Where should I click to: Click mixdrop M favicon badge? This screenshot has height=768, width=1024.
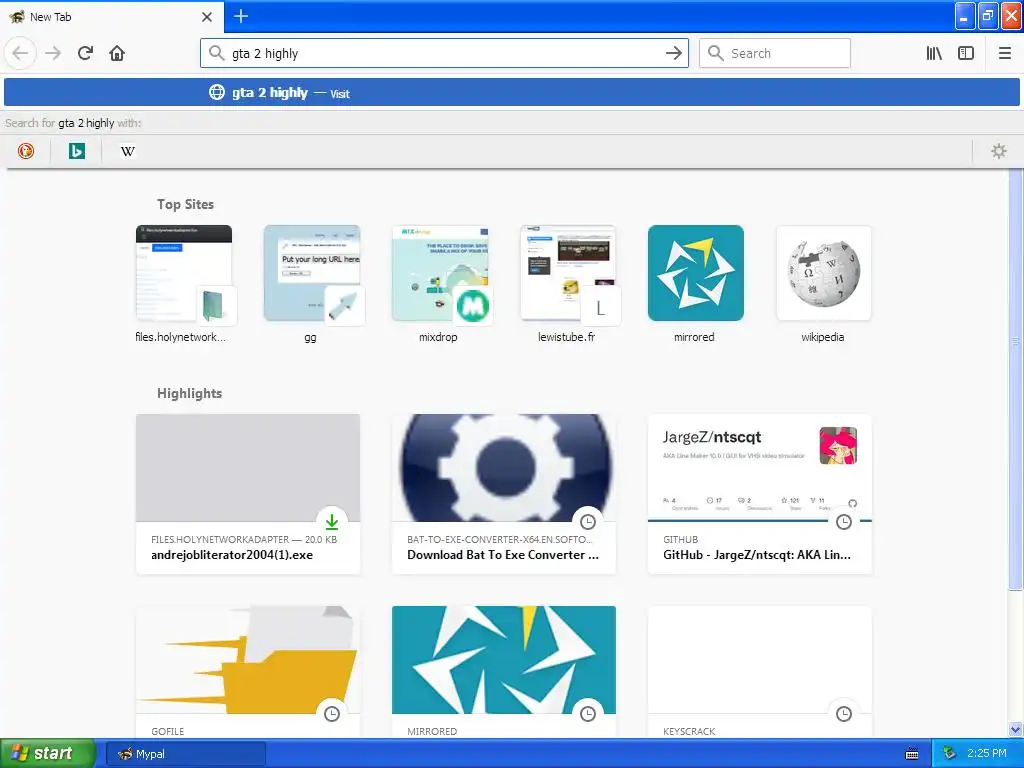pyautogui.click(x=473, y=305)
